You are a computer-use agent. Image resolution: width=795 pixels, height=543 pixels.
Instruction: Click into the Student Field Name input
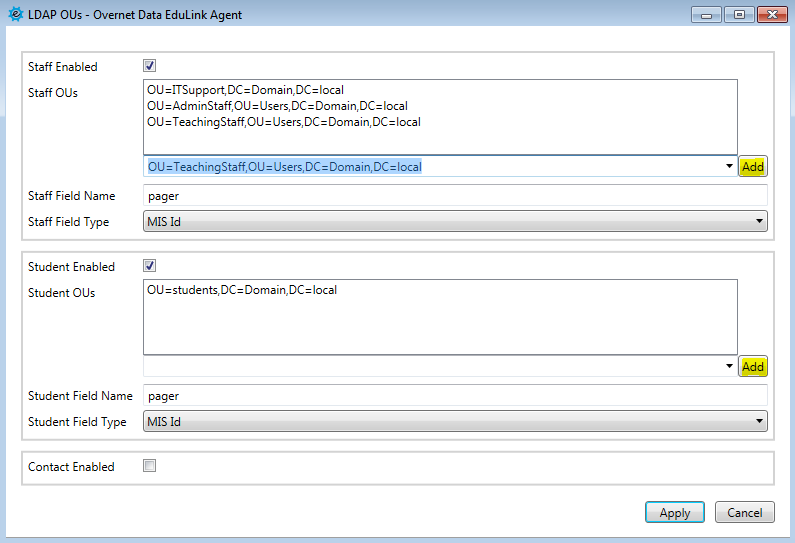click(x=455, y=395)
